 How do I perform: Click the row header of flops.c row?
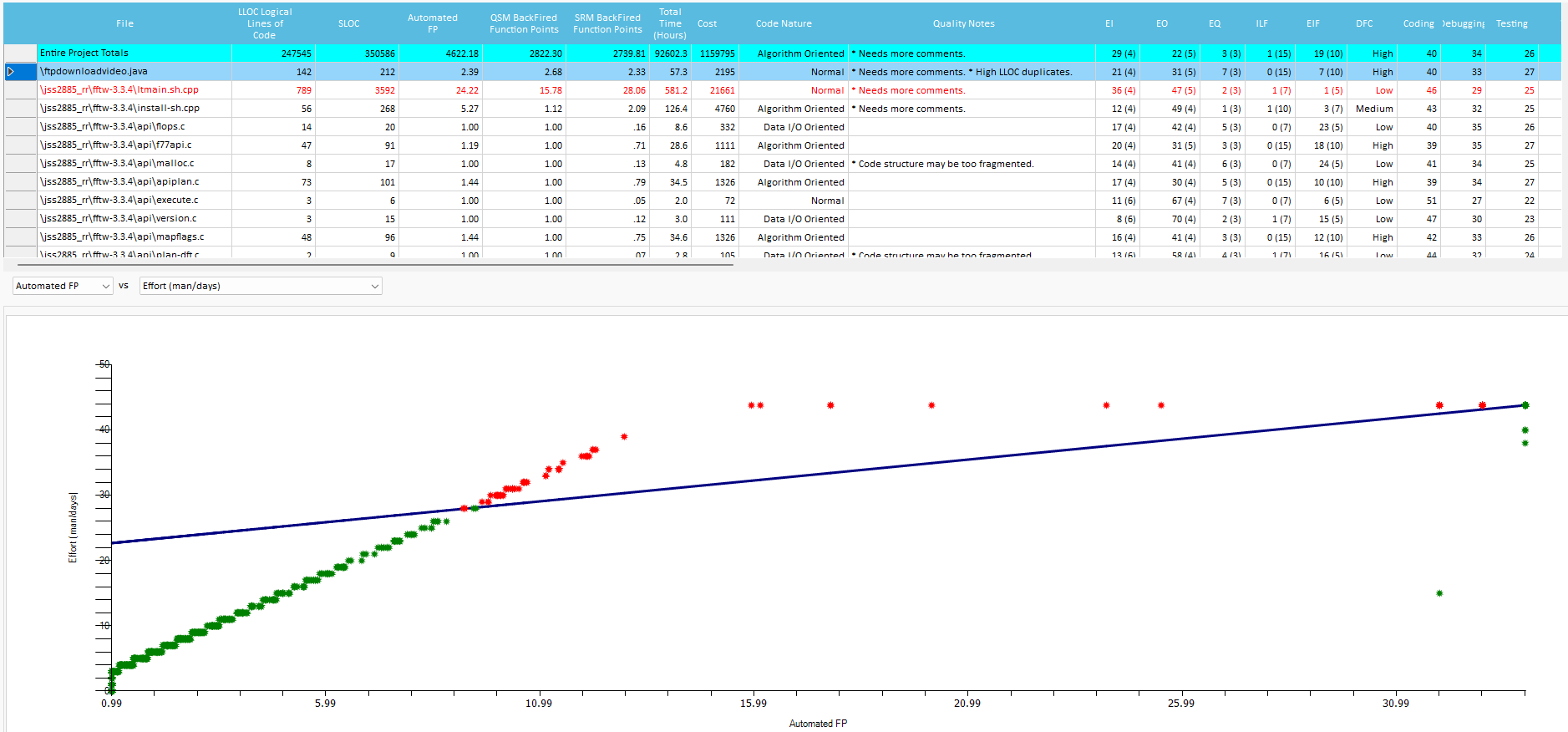20,127
